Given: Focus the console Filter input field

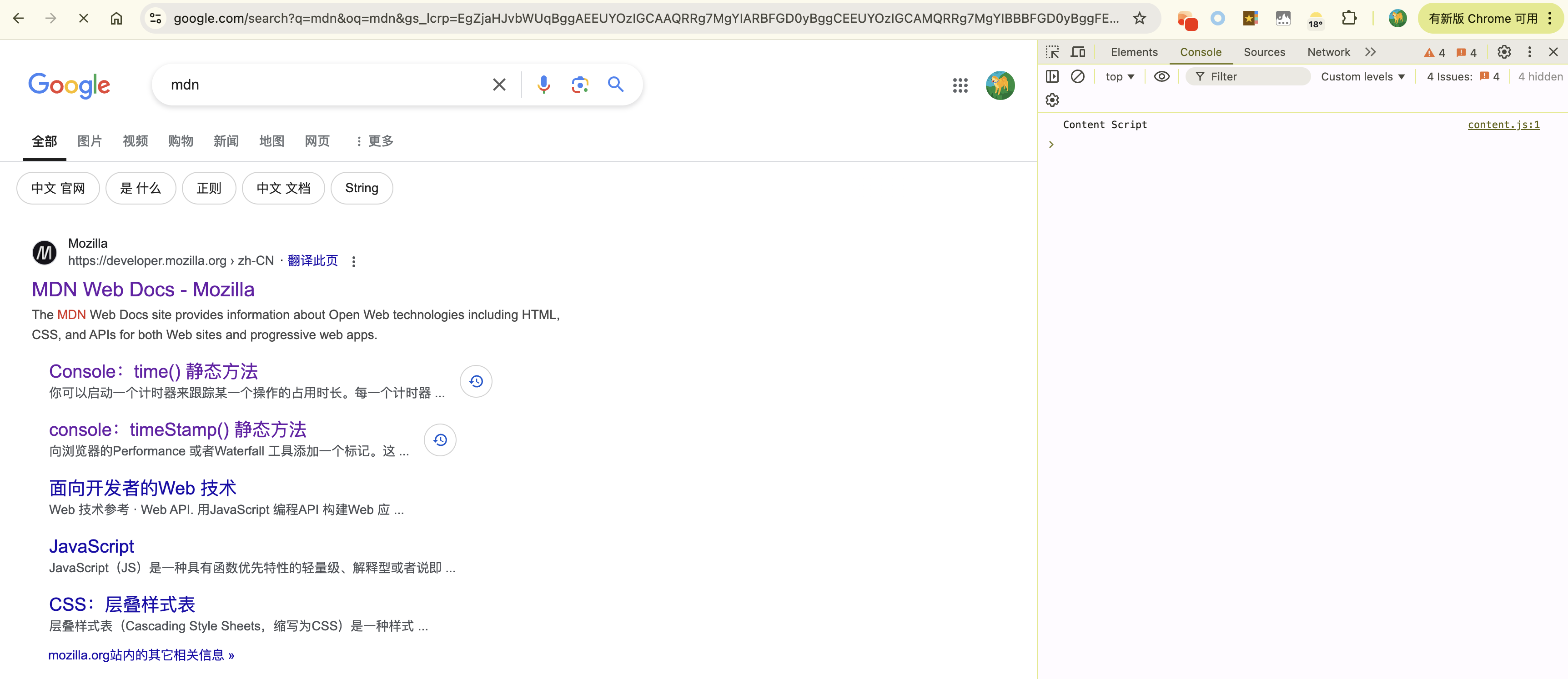Looking at the screenshot, I should click(x=1248, y=77).
